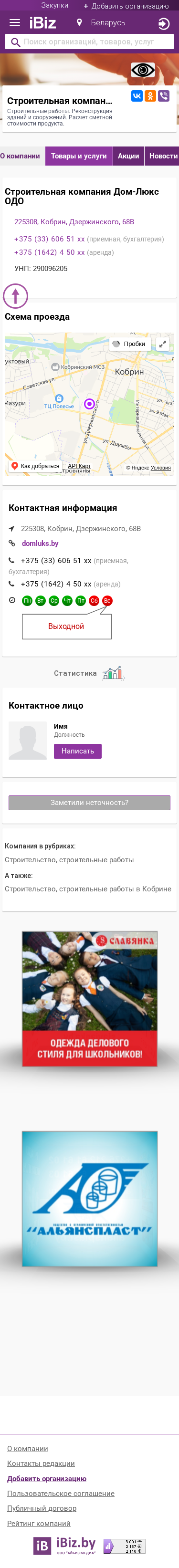Switch to Товары и услуги tab
179x1568 pixels.
coord(79,156)
